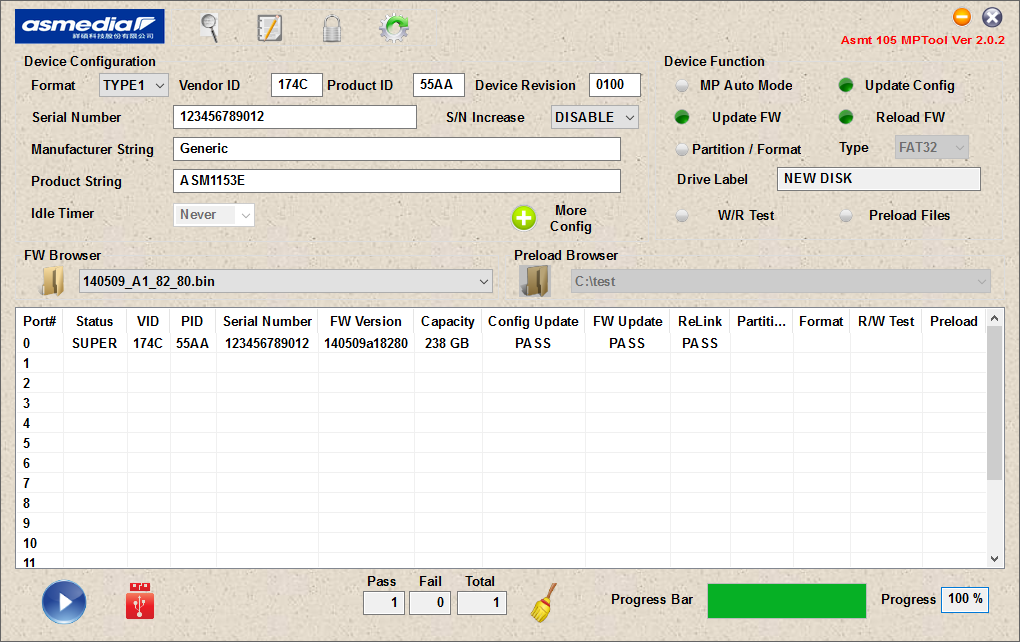Click the Serial Number input field
1020x642 pixels.
click(x=295, y=117)
